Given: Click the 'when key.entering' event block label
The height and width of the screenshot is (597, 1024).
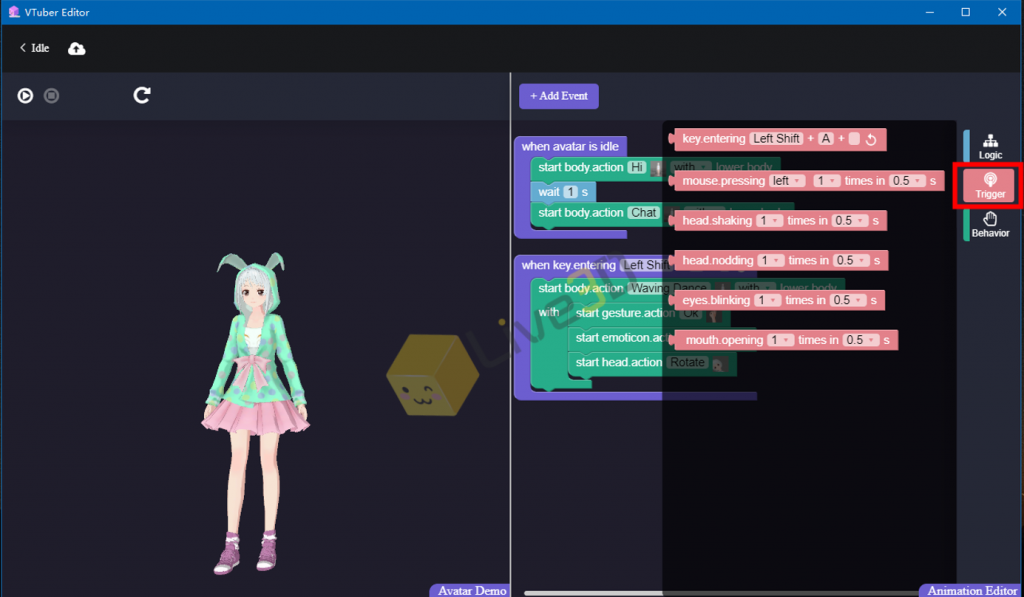Looking at the screenshot, I should 568,265.
